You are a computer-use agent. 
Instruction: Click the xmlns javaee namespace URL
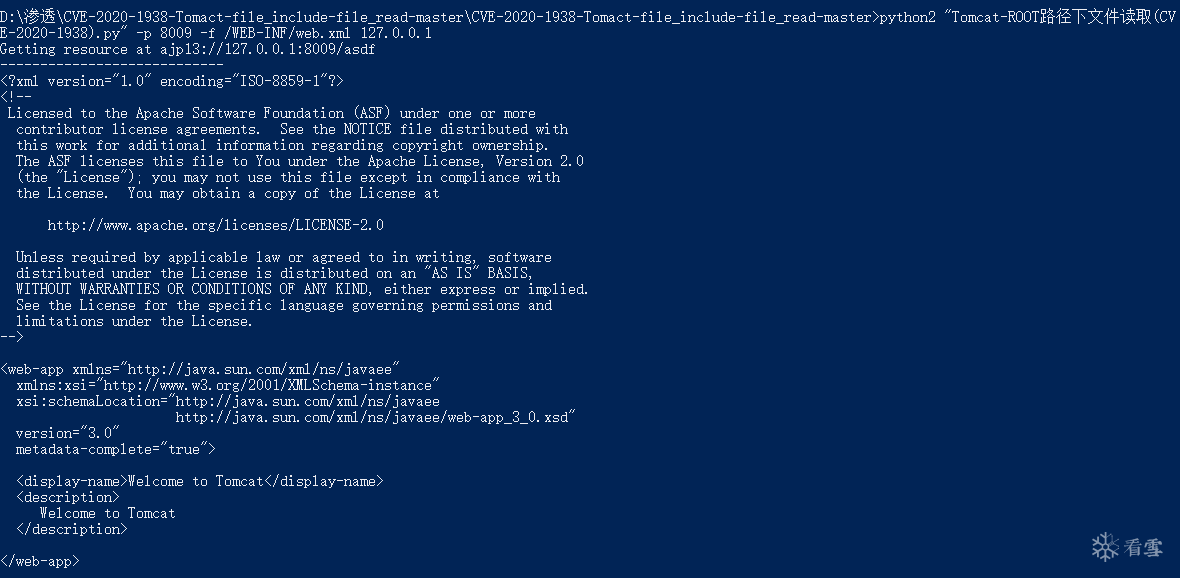pyautogui.click(x=260, y=369)
